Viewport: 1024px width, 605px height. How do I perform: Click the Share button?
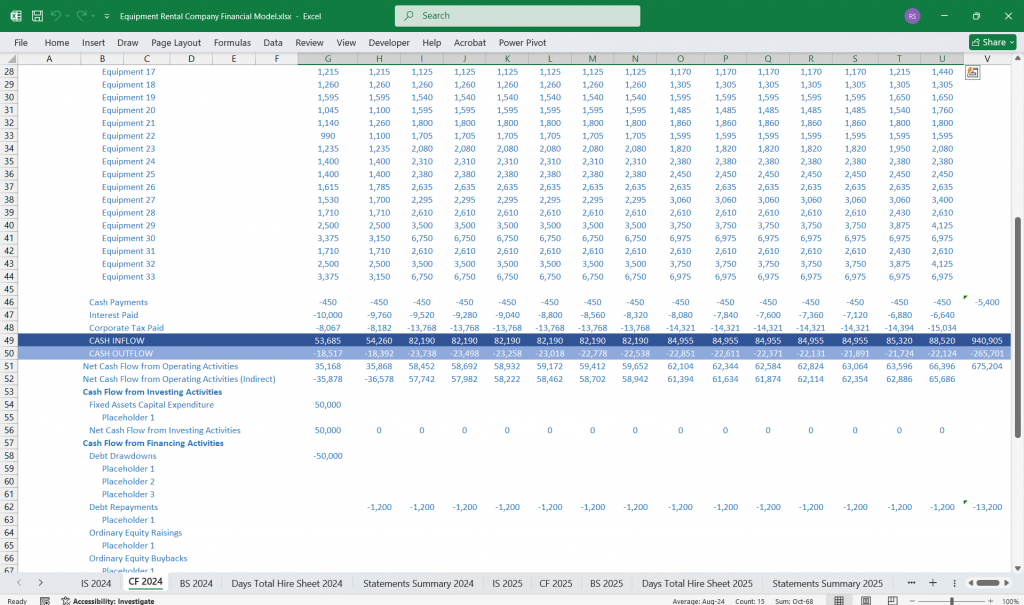991,42
